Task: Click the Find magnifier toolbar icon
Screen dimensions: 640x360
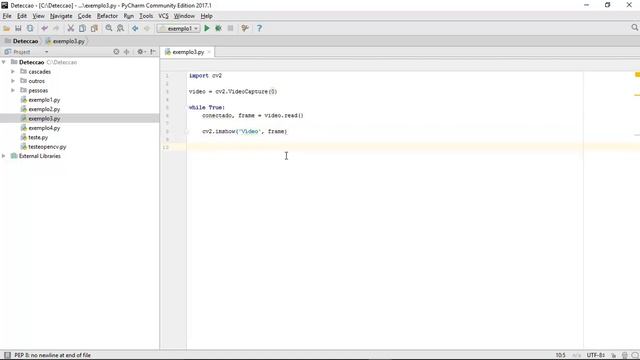Action: (x=109, y=28)
